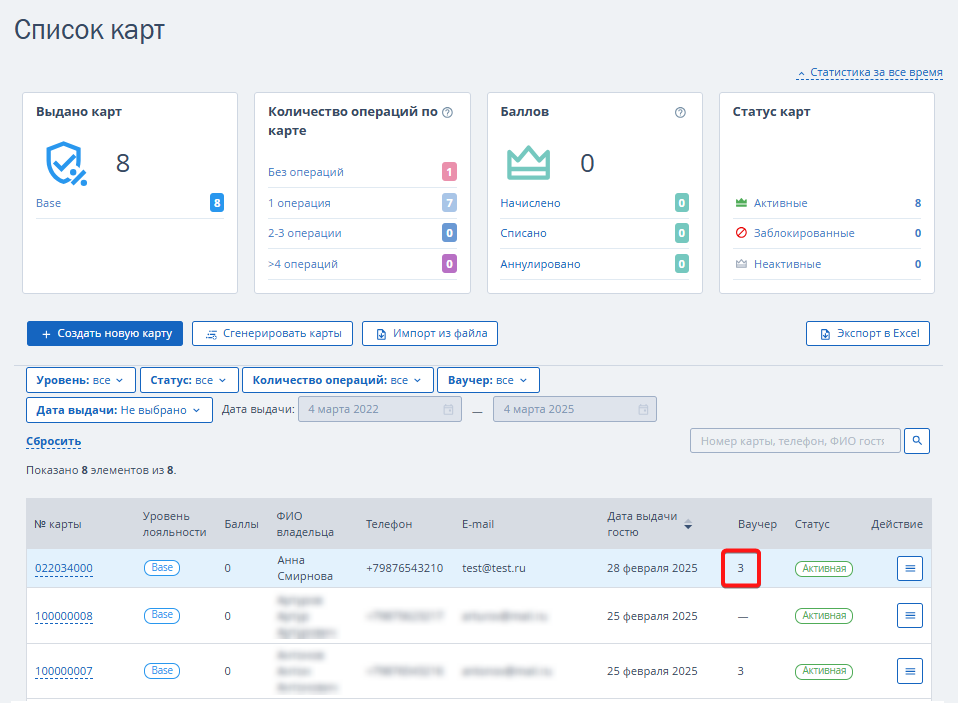
Task: Open Дата выдачи: Не выбрано dropdown
Action: (119, 410)
